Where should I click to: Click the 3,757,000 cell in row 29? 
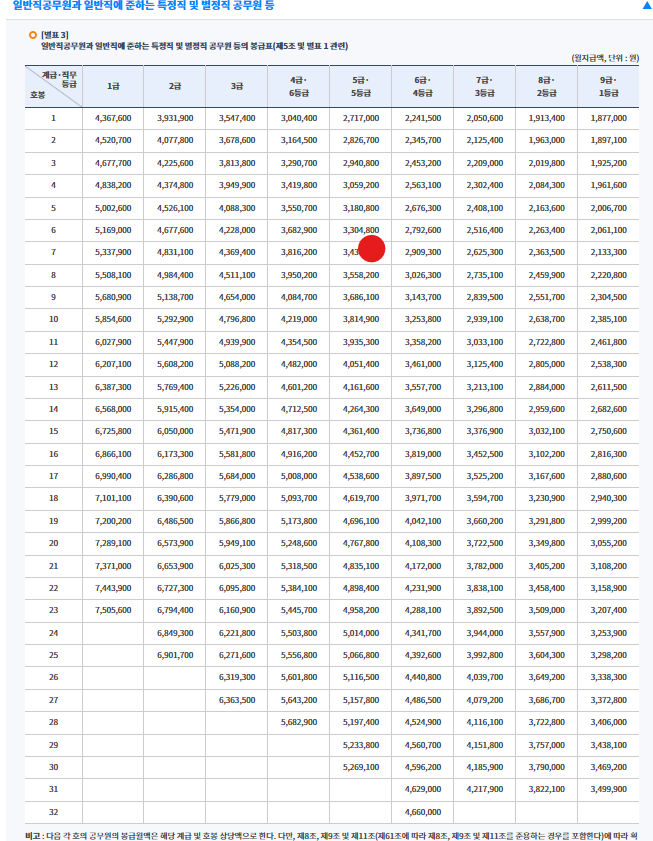tap(546, 746)
